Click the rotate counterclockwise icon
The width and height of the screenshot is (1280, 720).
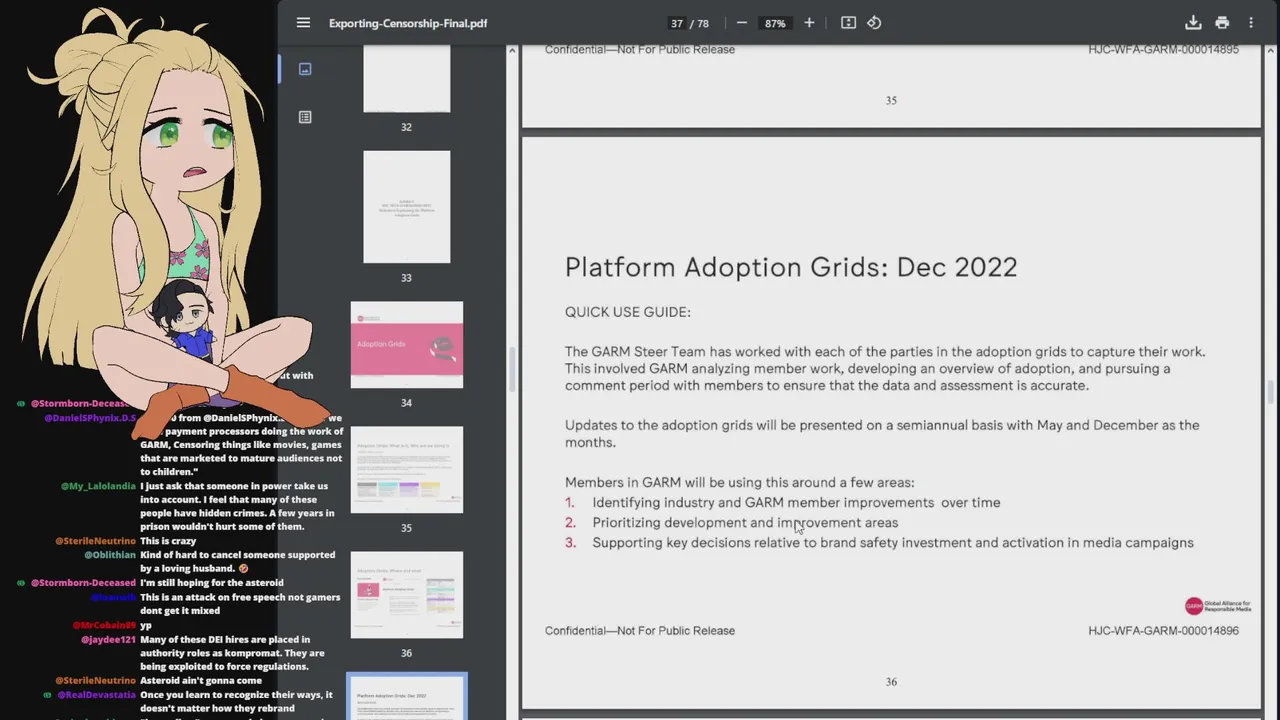pyautogui.click(x=874, y=23)
